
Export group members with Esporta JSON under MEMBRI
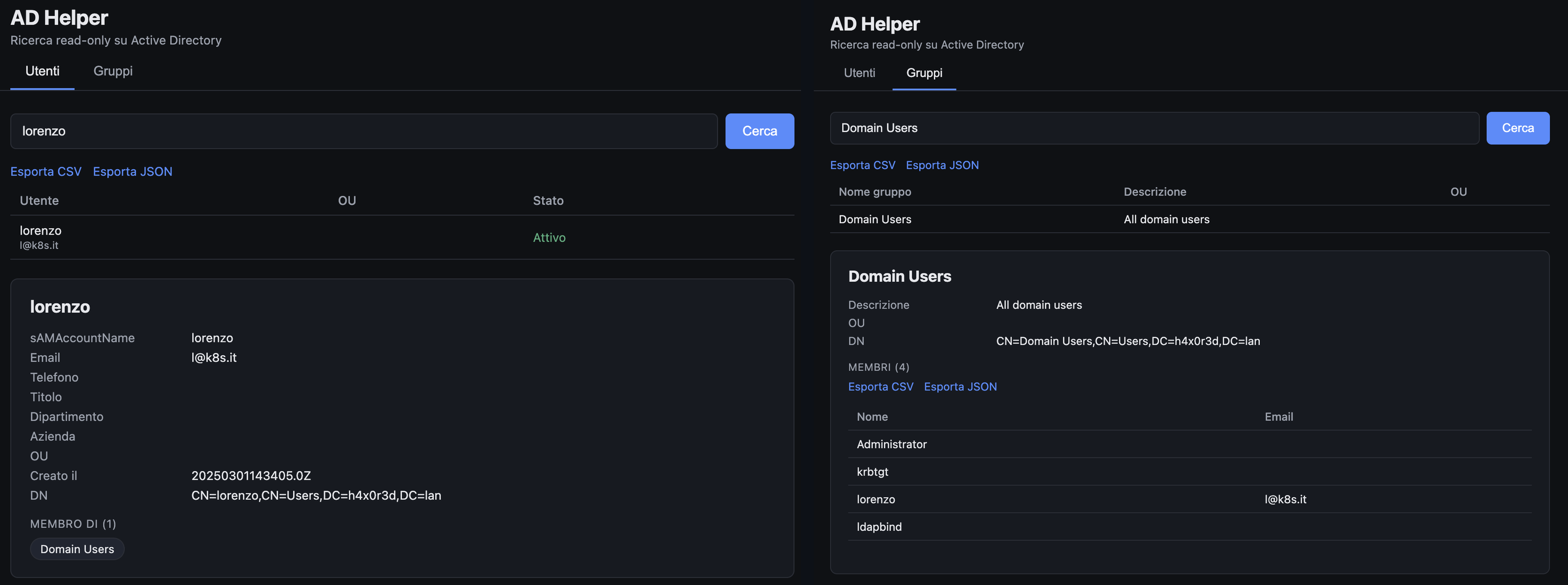point(961,387)
